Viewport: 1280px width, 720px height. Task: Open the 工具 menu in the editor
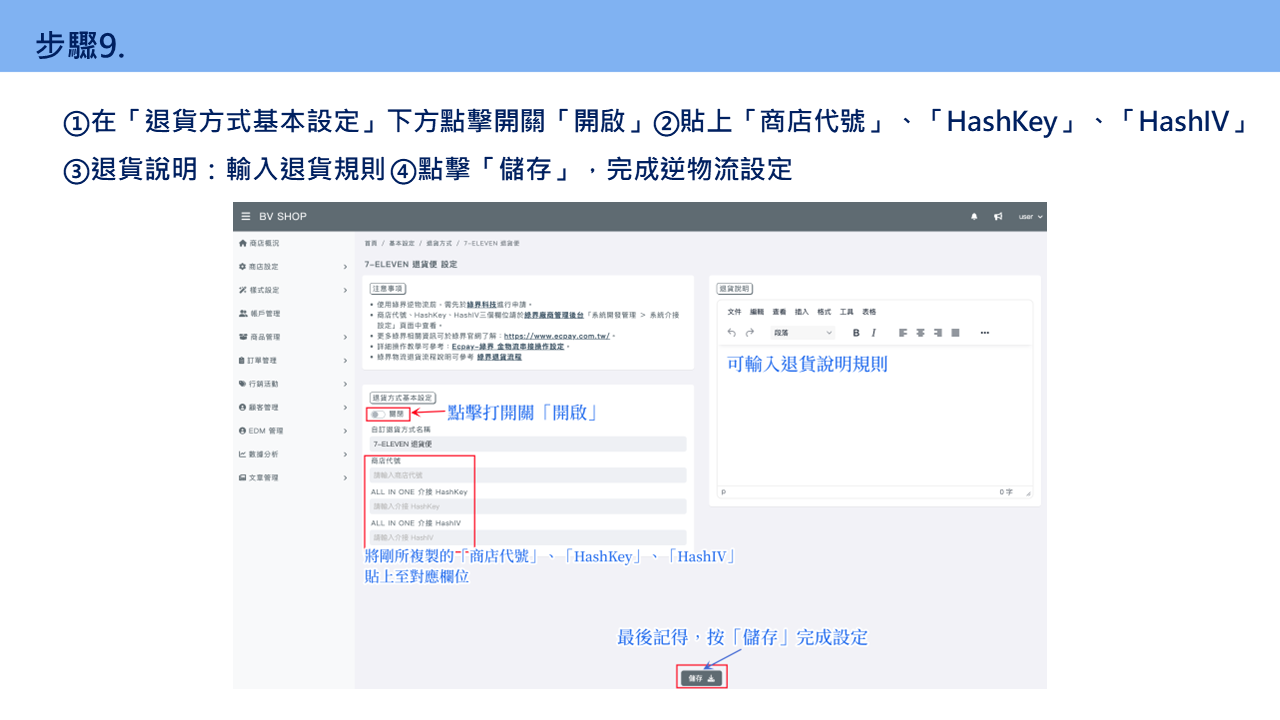tap(847, 312)
